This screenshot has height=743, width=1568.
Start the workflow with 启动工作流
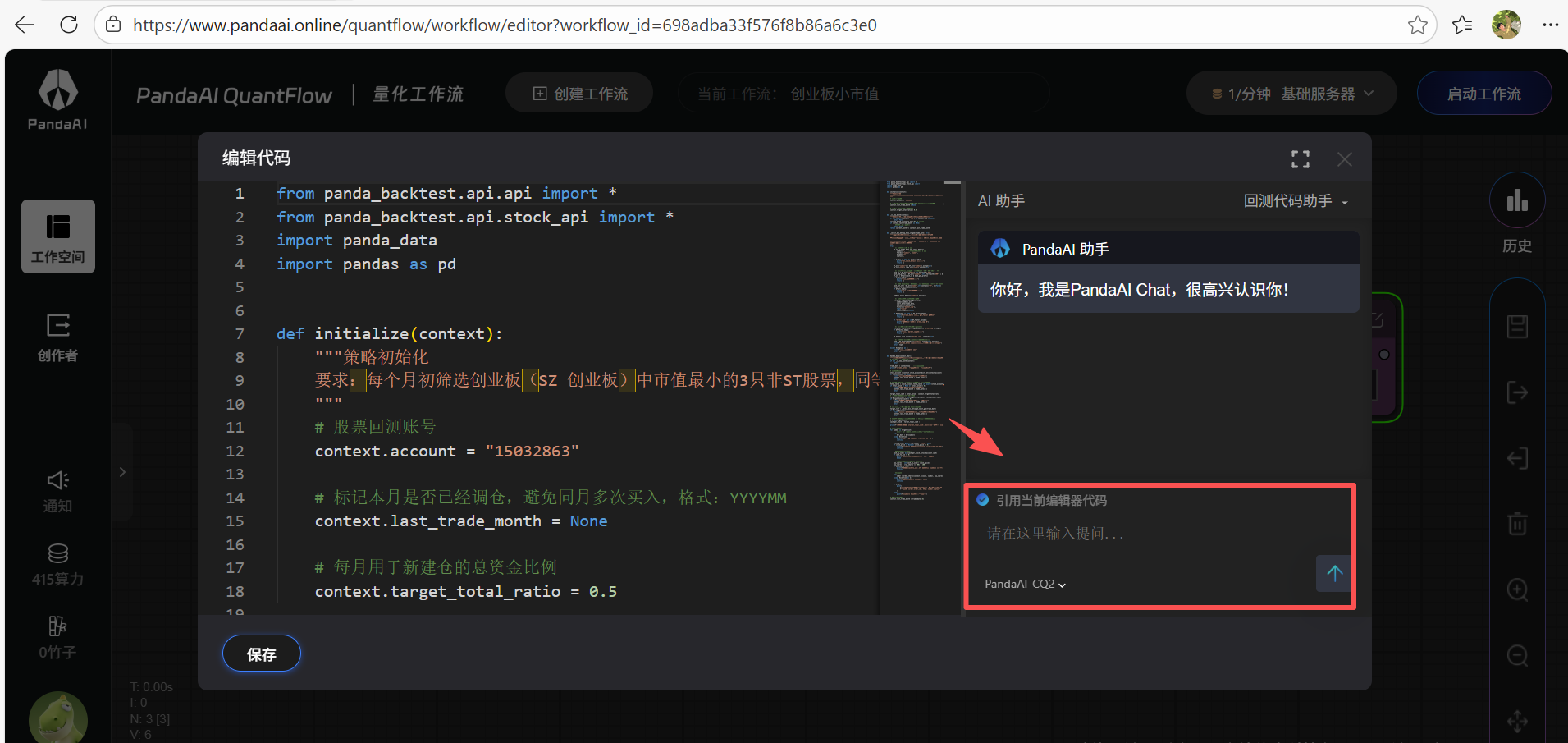(x=1483, y=94)
